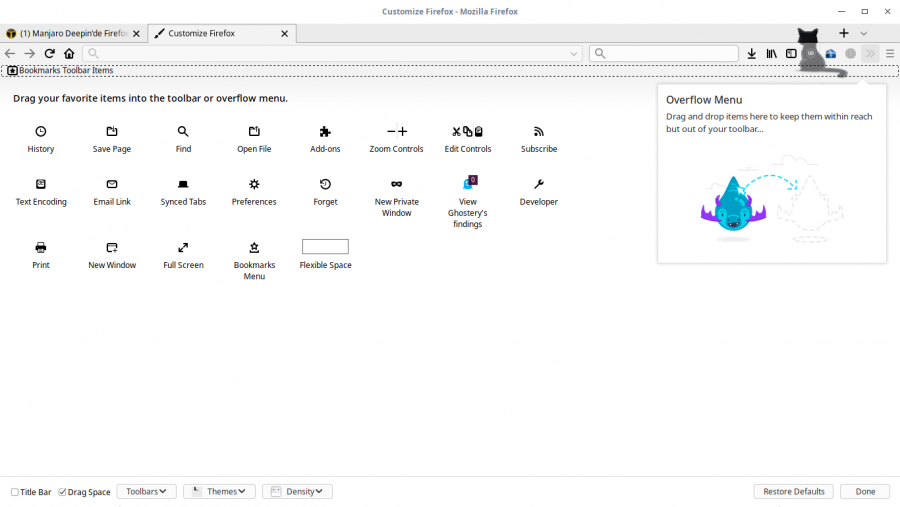
Task: Expand the URL bar history dropdown arrow
Action: [x=573, y=53]
